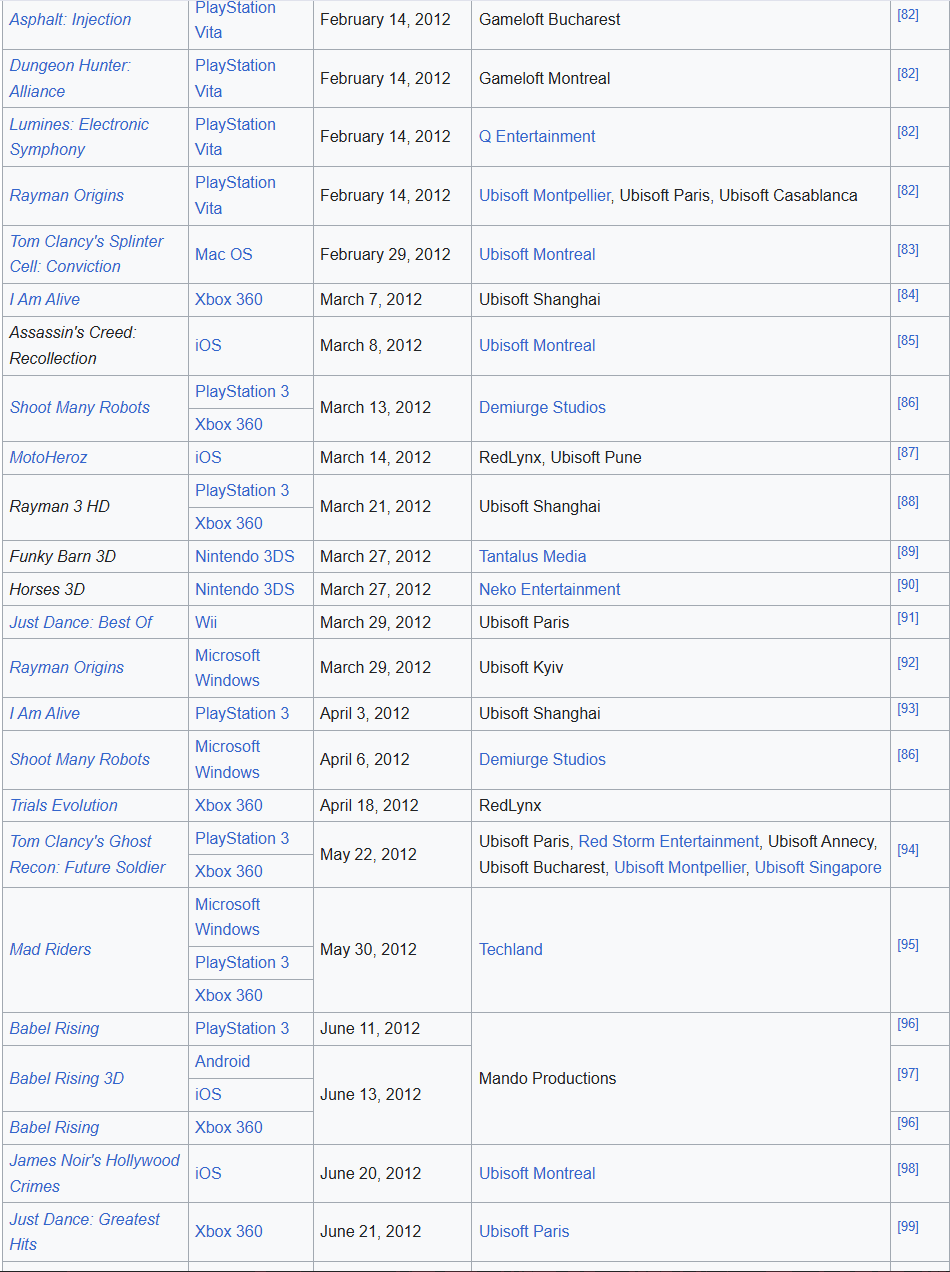The image size is (950, 1272).
Task: Open Babel Rising link in Xbox 360 row
Action: tap(54, 1127)
